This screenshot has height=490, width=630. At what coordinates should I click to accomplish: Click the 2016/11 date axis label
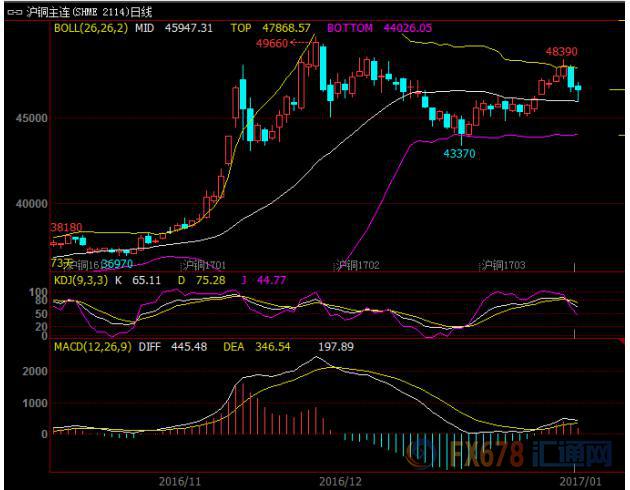point(180,480)
